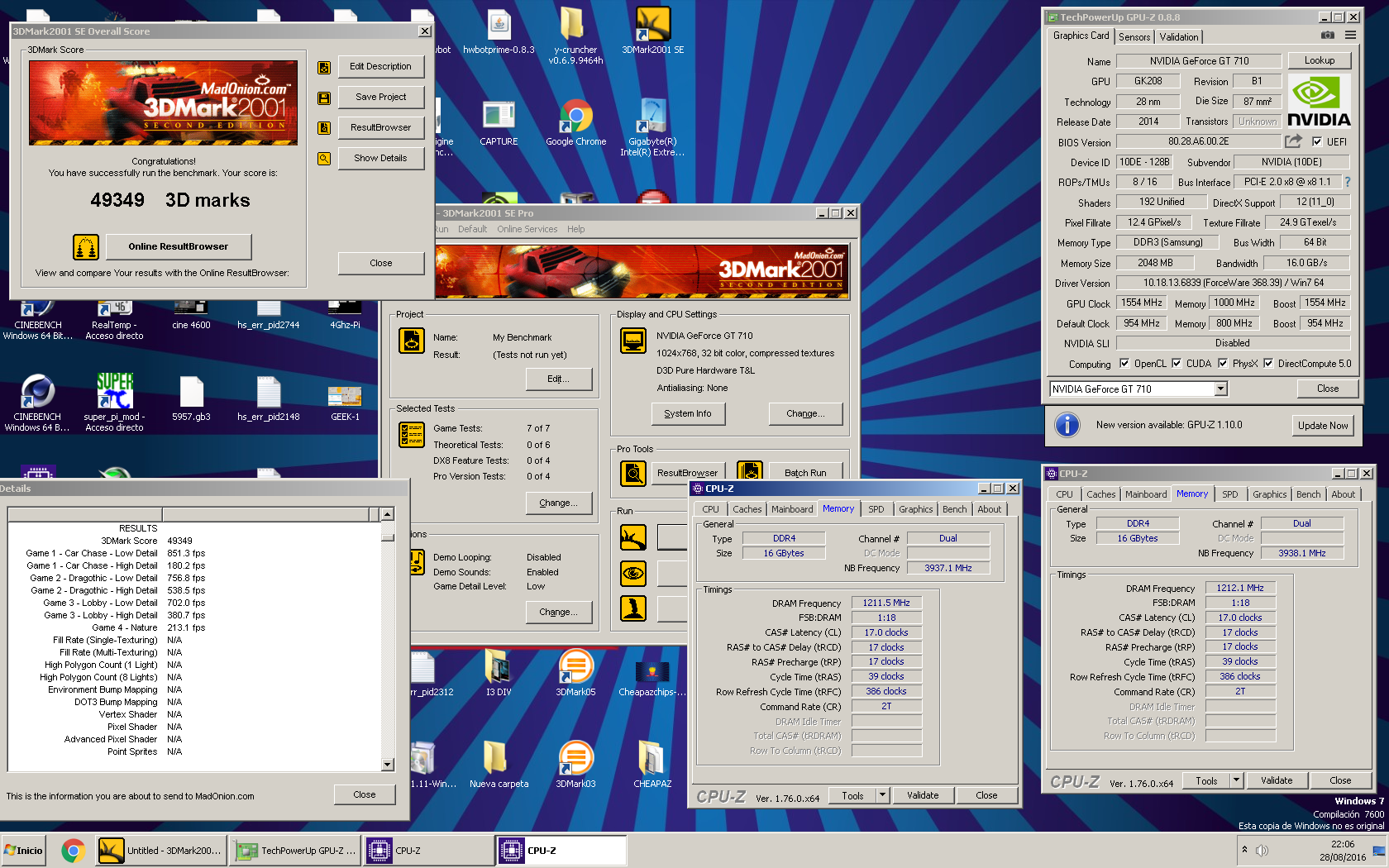Click the Details results scrollbar up arrow

pos(387,514)
